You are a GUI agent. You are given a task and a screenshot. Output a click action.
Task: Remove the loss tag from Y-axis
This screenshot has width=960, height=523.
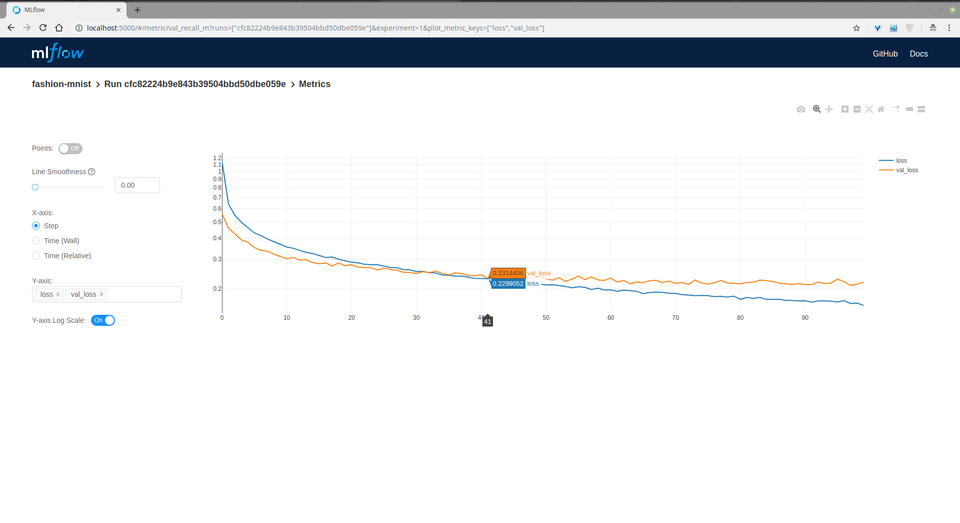(x=58, y=295)
